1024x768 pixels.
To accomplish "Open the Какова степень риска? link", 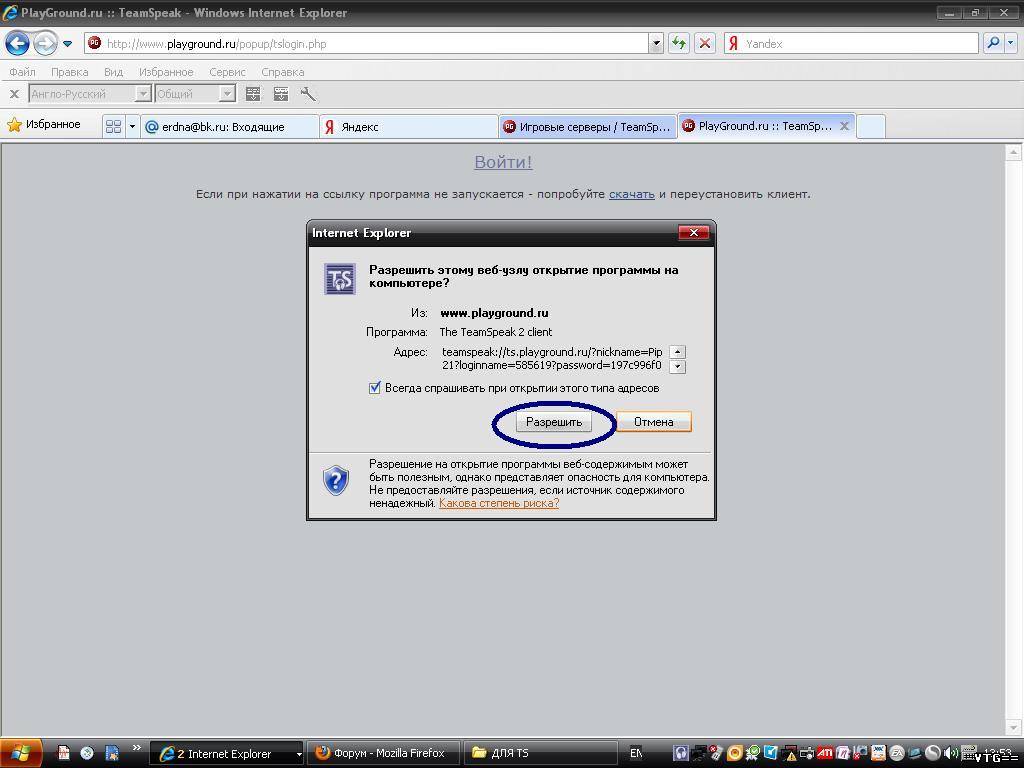I will [x=499, y=503].
